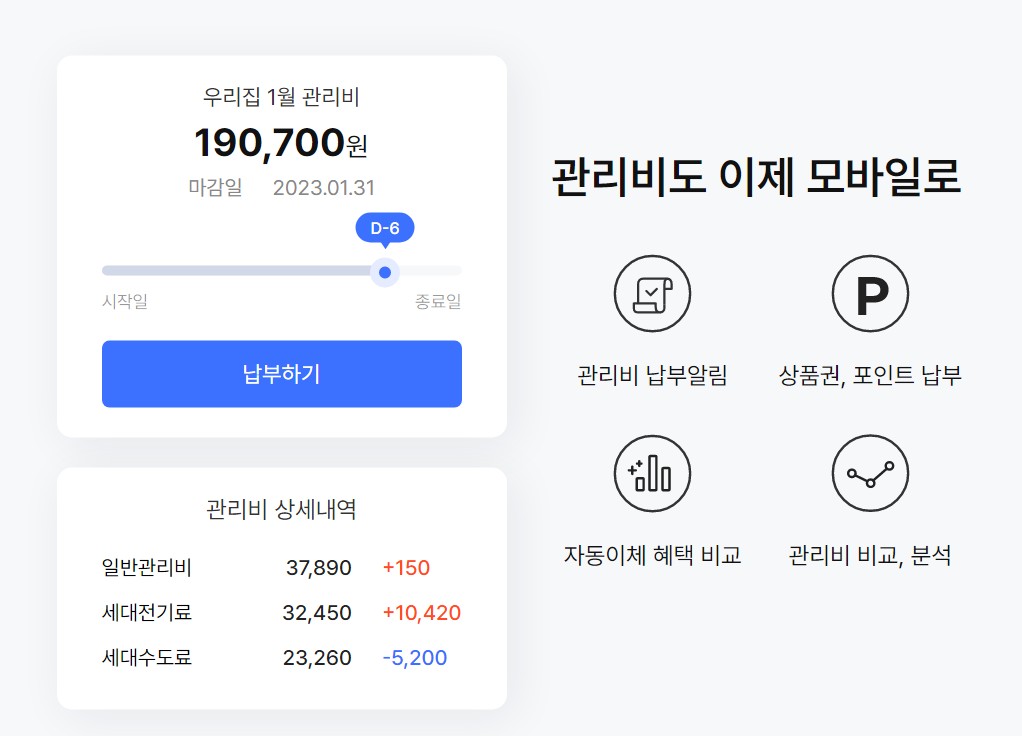This screenshot has height=736, width=1022.
Task: Open the line graph analysis circle icon
Action: 870,473
